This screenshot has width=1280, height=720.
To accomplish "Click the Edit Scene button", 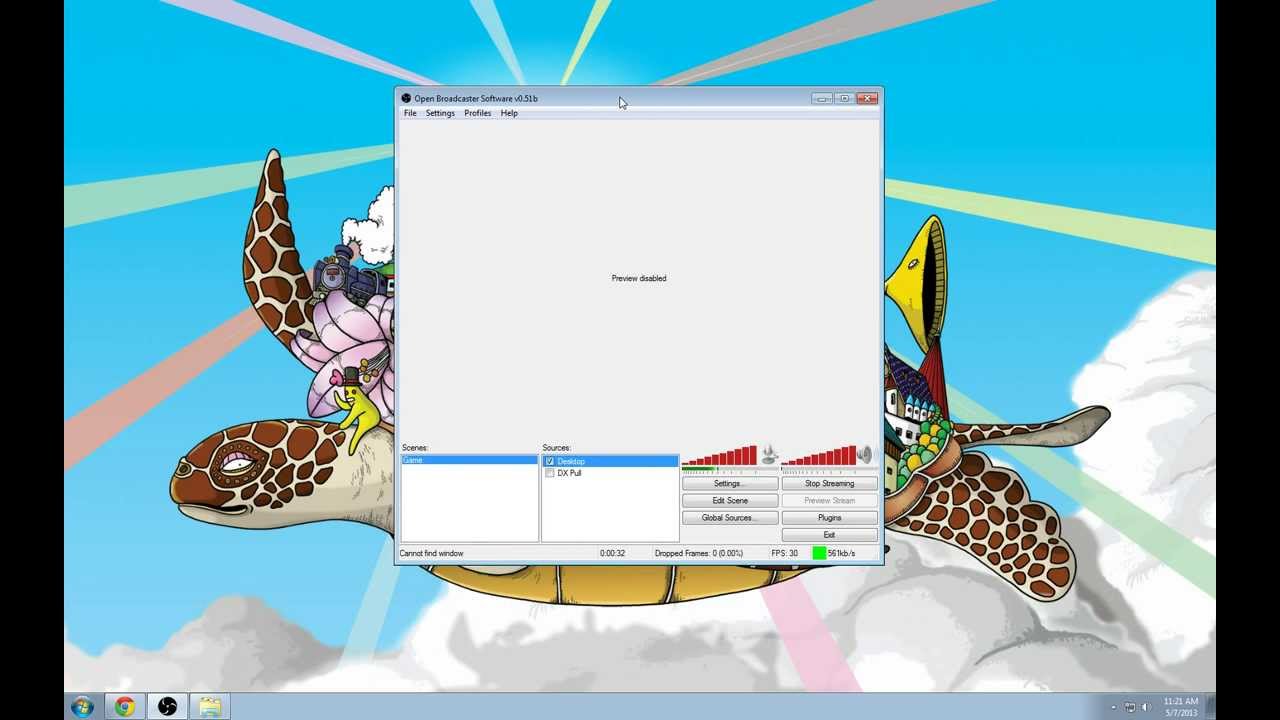I will [x=730, y=501].
